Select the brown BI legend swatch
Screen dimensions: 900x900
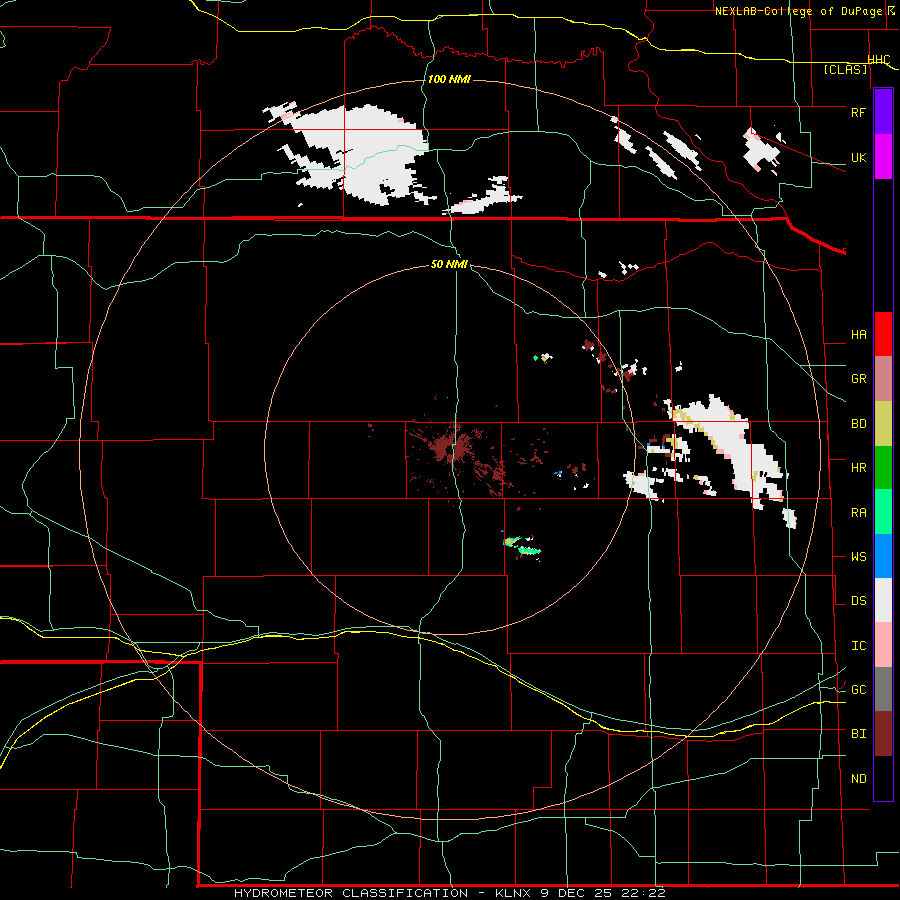pos(883,734)
